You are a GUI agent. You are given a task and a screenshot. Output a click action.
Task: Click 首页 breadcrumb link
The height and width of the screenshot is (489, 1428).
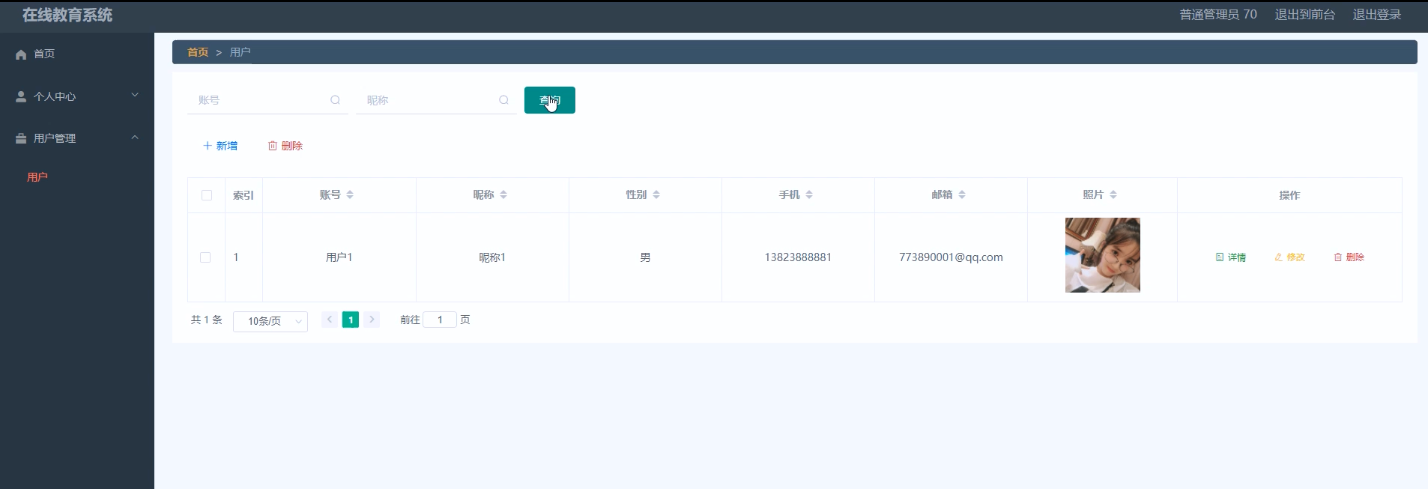point(198,52)
